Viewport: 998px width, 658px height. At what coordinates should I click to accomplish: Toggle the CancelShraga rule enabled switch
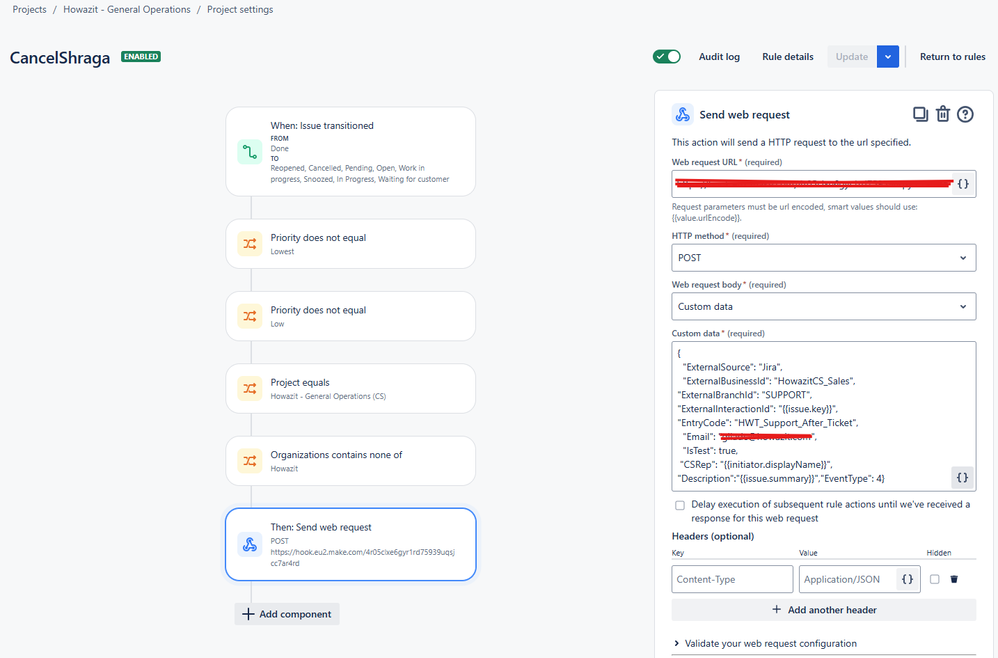click(x=666, y=57)
